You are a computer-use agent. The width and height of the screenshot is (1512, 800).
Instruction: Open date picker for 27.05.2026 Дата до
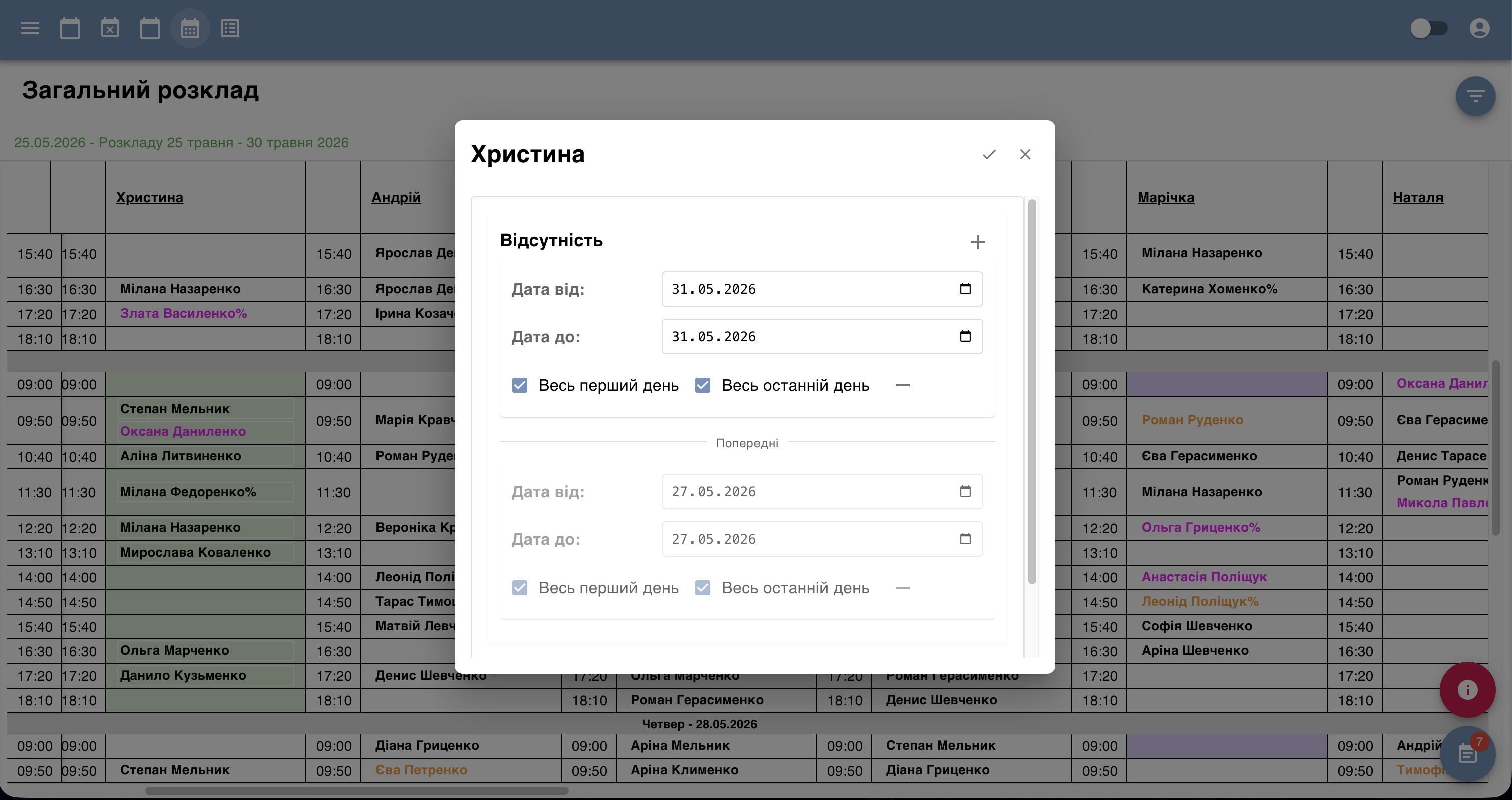point(965,539)
